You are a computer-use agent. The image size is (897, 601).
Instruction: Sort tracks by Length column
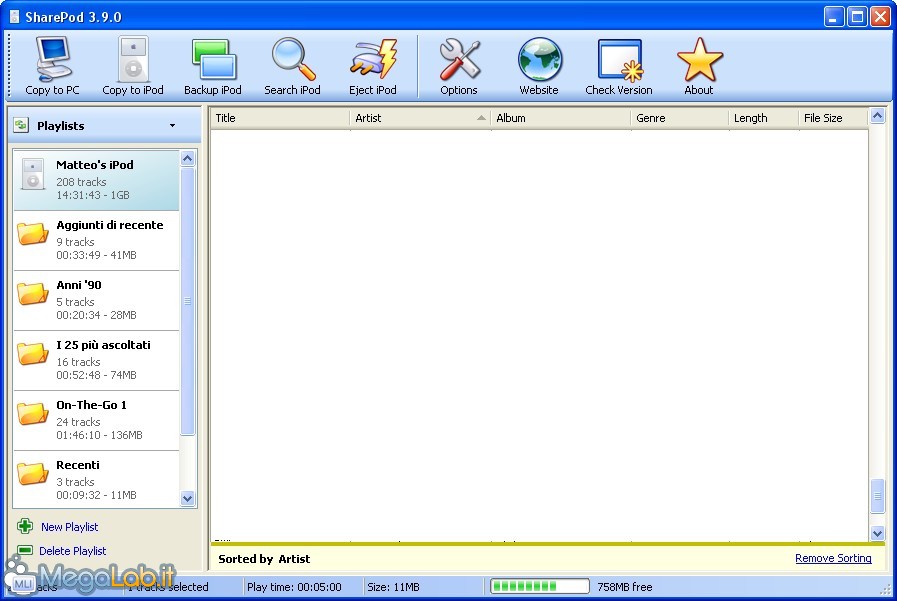pyautogui.click(x=764, y=118)
